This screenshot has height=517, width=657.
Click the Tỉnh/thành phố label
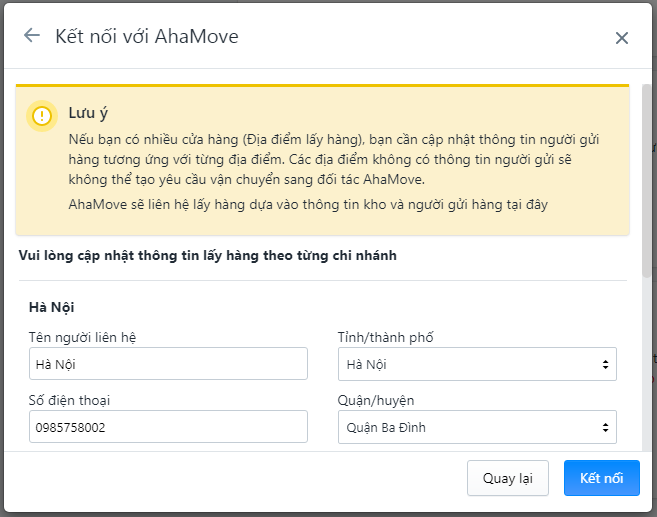[x=385, y=337]
